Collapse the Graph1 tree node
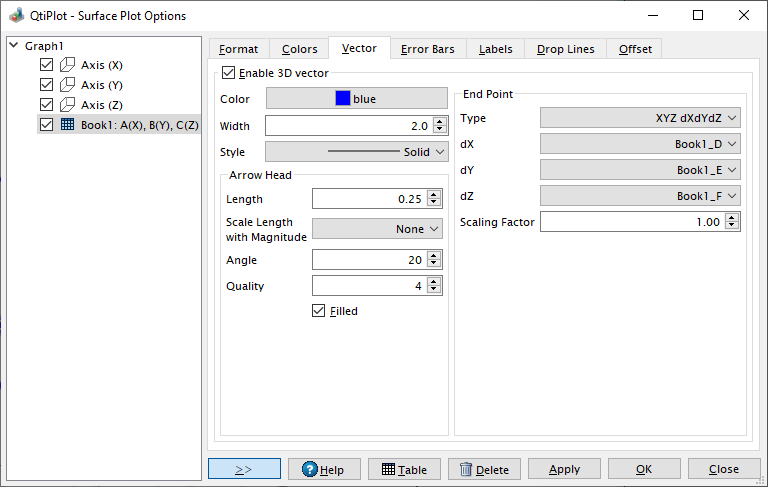The image size is (768, 487). [13, 46]
